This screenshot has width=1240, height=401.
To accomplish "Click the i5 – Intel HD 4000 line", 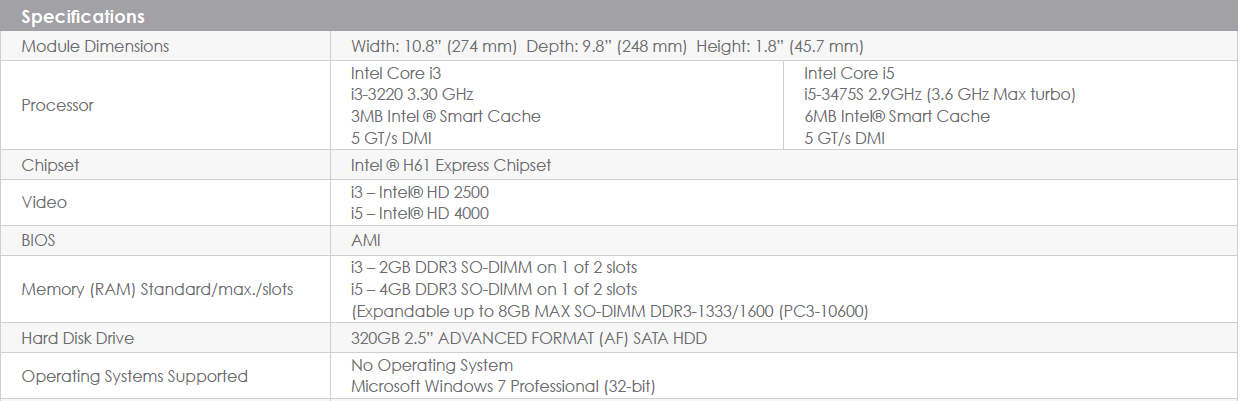I will point(420,214).
